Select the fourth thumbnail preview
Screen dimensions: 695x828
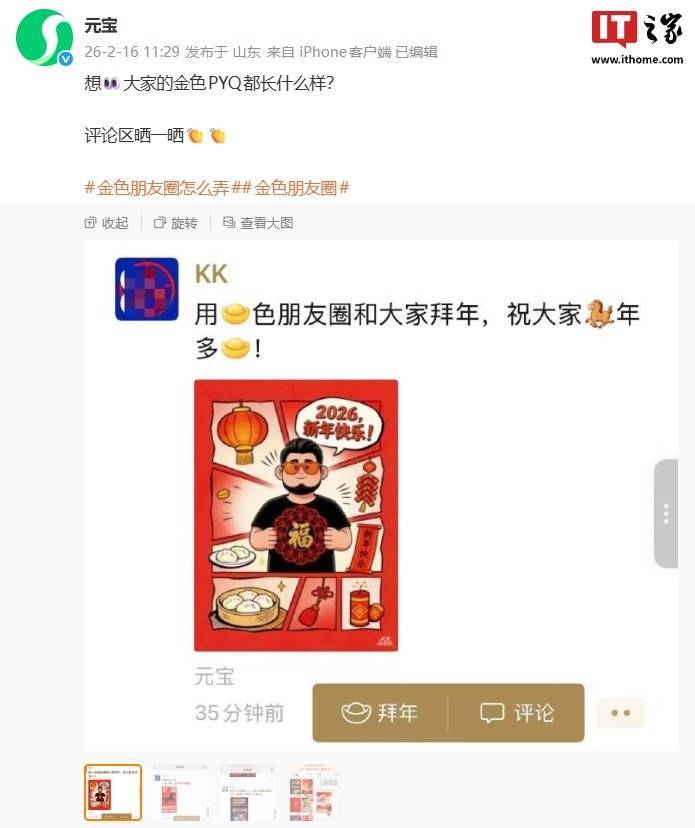(x=314, y=792)
